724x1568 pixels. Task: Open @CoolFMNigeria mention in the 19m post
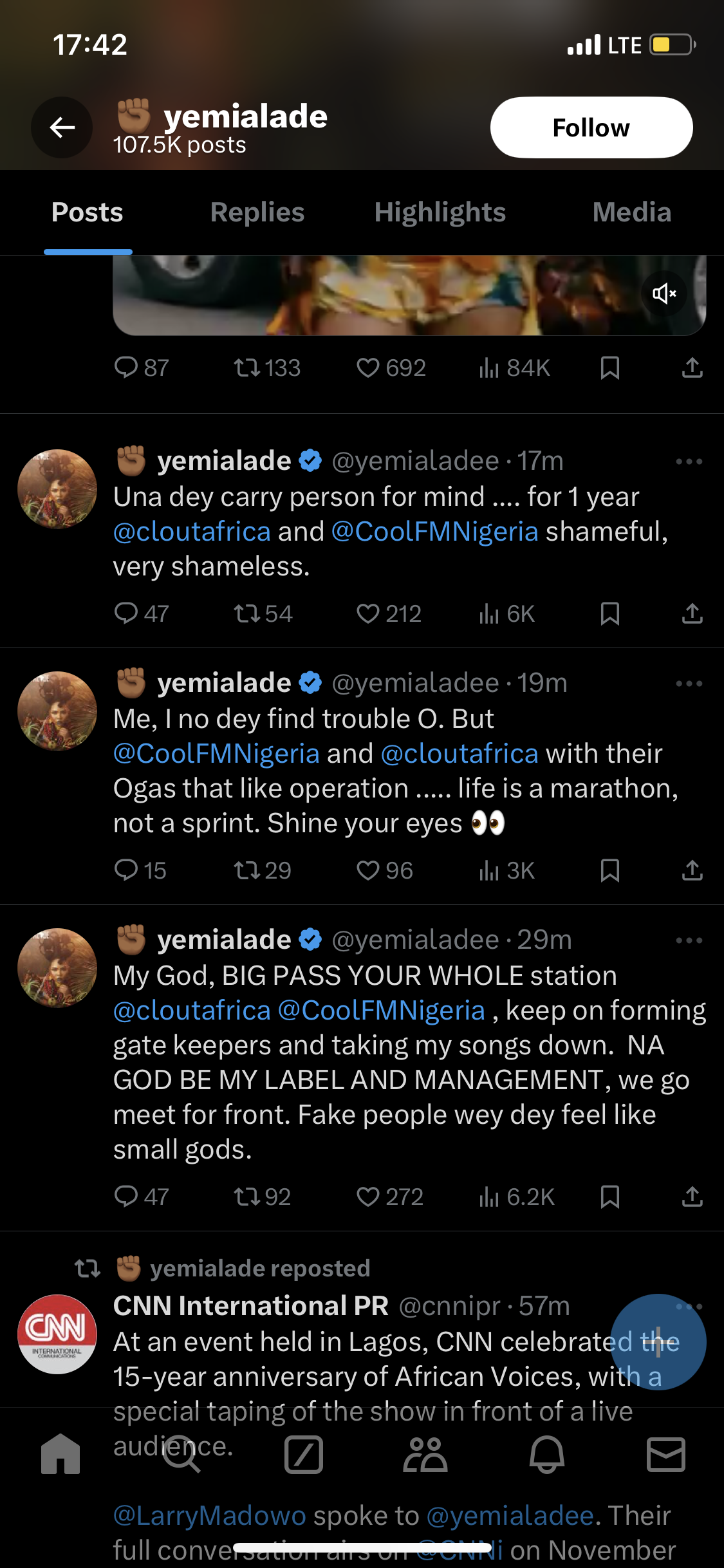(x=216, y=754)
